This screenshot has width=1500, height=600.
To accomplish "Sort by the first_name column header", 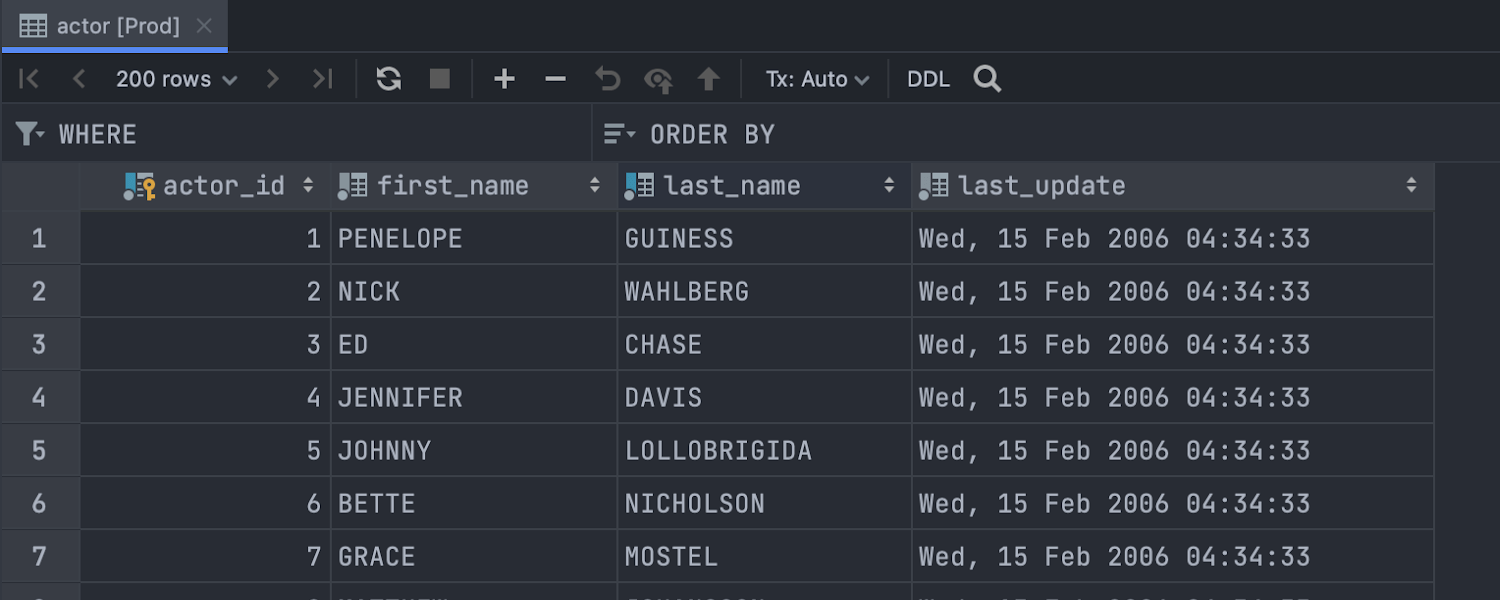I will click(x=452, y=186).
